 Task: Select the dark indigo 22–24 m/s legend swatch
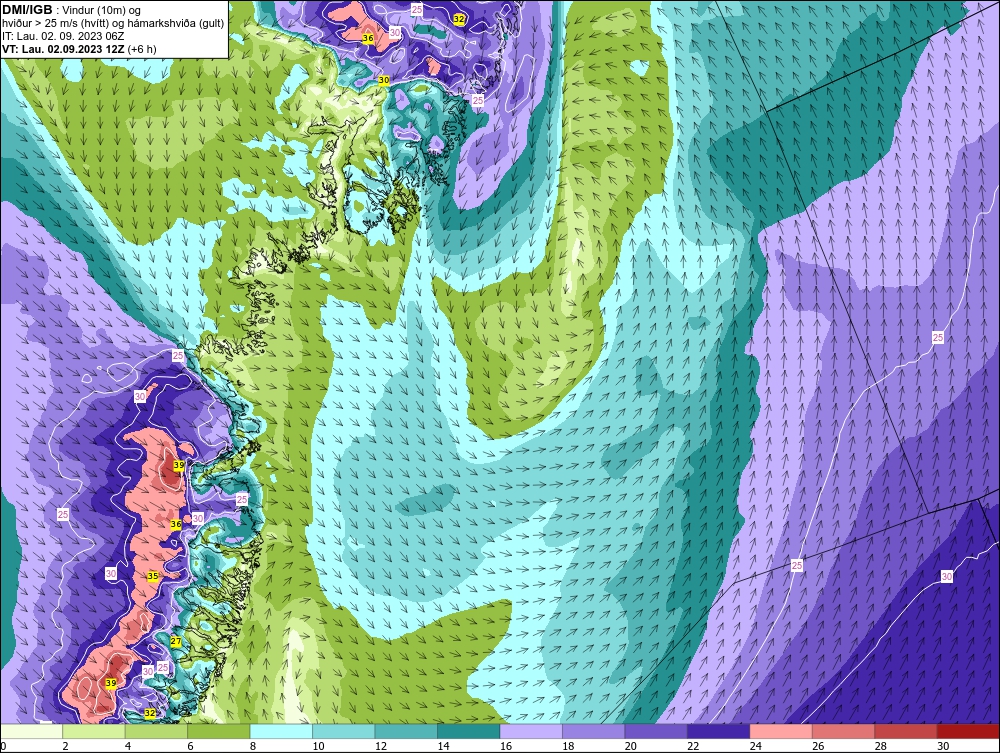[719, 731]
